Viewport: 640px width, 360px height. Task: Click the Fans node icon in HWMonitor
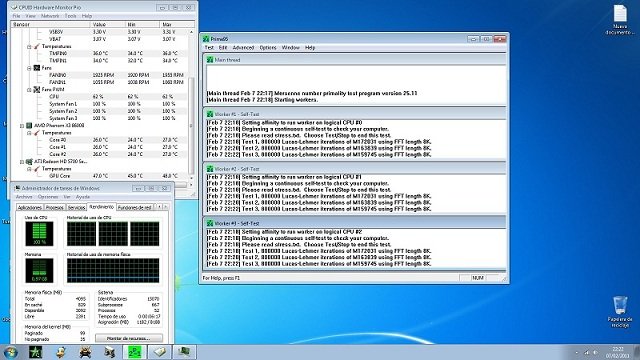point(37,68)
